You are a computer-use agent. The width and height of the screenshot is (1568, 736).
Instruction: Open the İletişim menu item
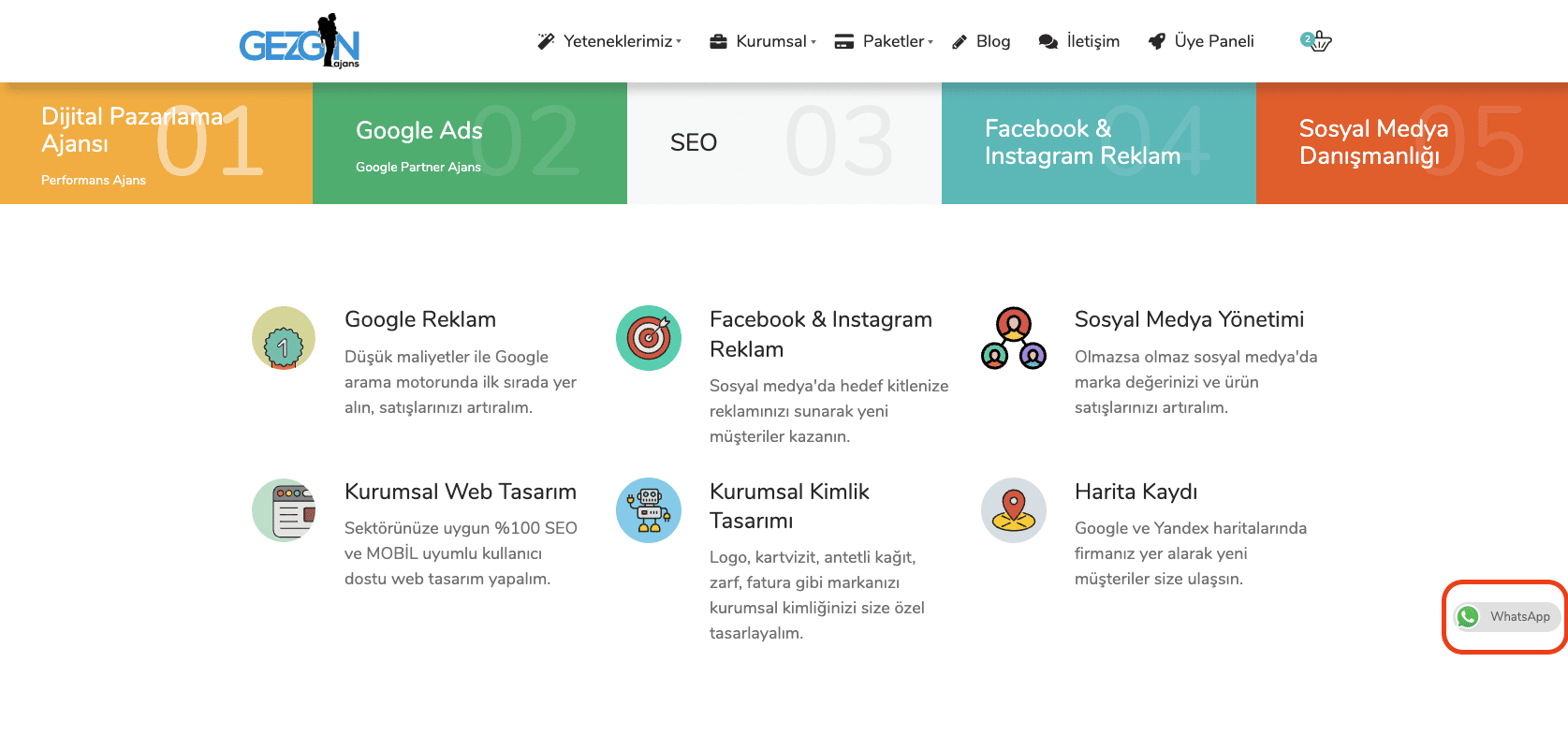(x=1079, y=41)
